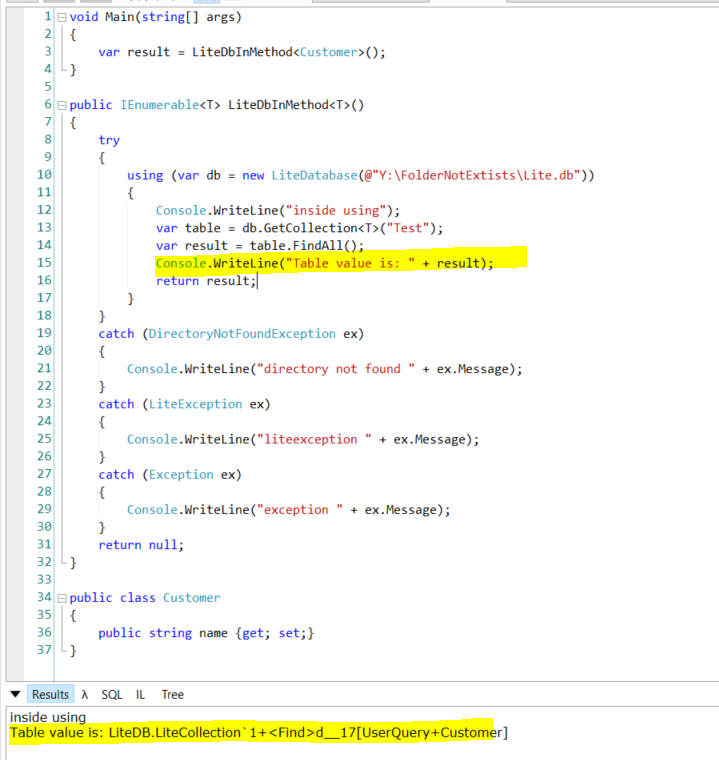
Task: Switch to the Results tab
Action: [50, 695]
